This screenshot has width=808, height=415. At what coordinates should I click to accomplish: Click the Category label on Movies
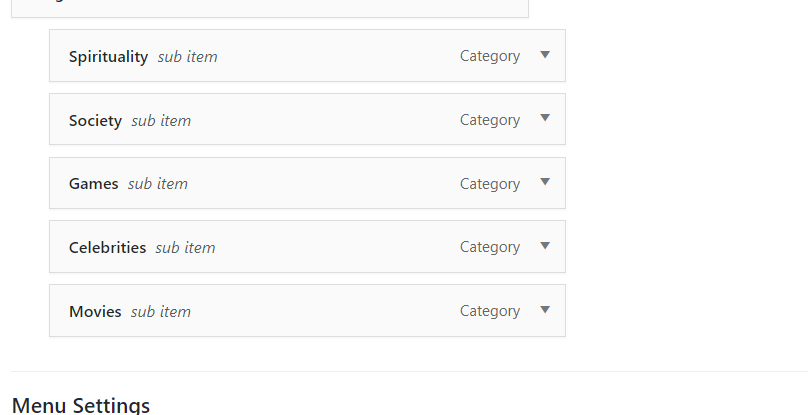click(x=490, y=312)
